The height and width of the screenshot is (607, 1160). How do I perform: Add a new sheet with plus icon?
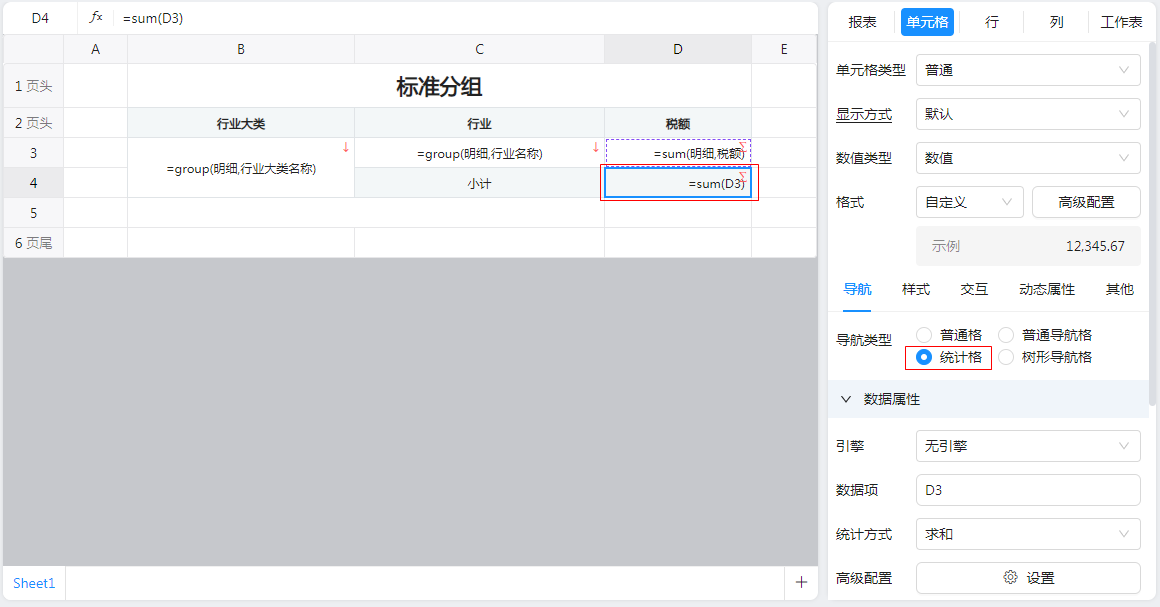click(801, 582)
